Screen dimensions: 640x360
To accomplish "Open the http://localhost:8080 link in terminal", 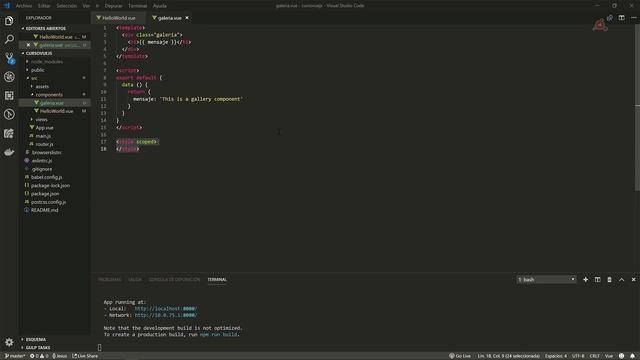I will 166,309.
